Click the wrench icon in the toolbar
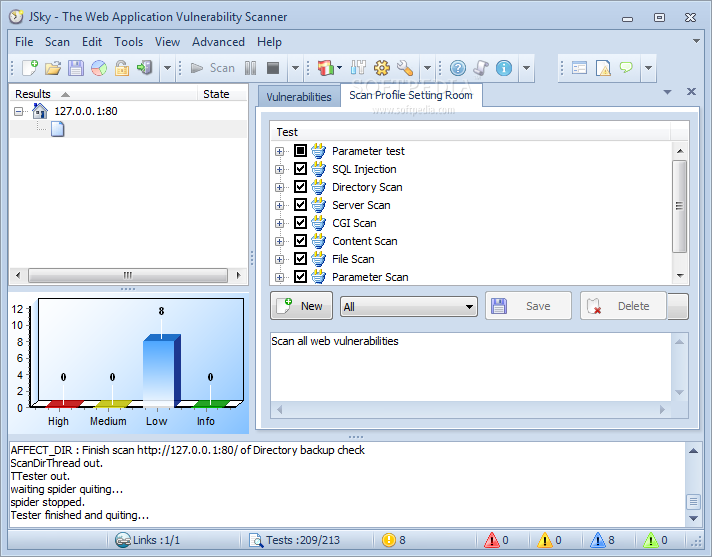 click(x=405, y=68)
